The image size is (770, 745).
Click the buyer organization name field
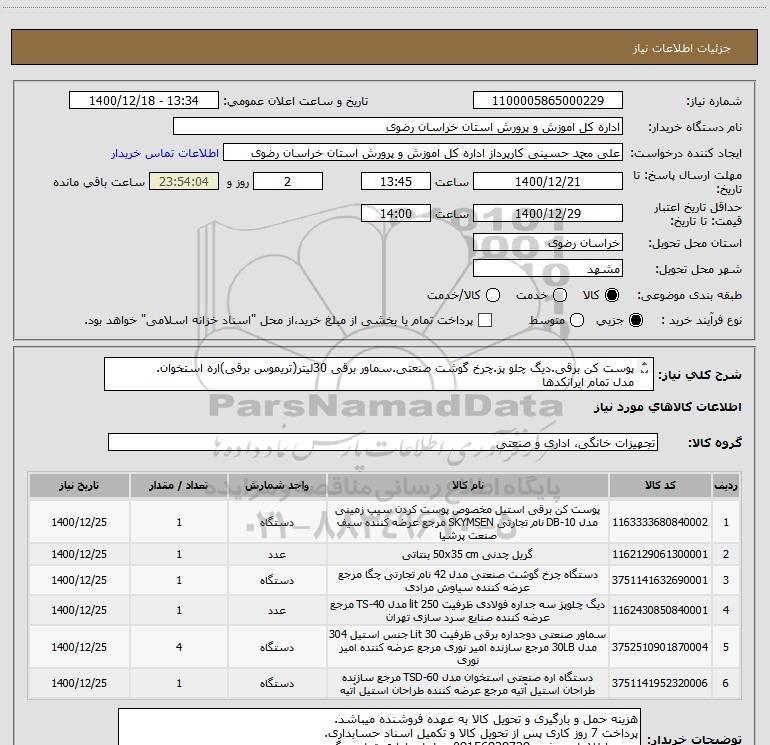(398, 126)
